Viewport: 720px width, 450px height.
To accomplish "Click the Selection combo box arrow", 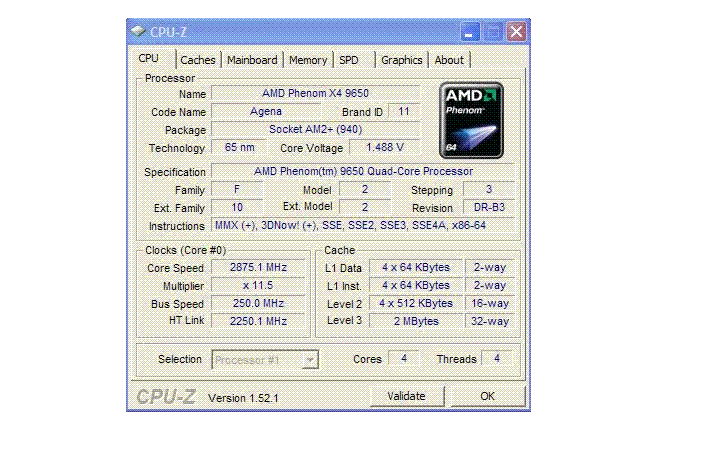I will click(x=310, y=360).
